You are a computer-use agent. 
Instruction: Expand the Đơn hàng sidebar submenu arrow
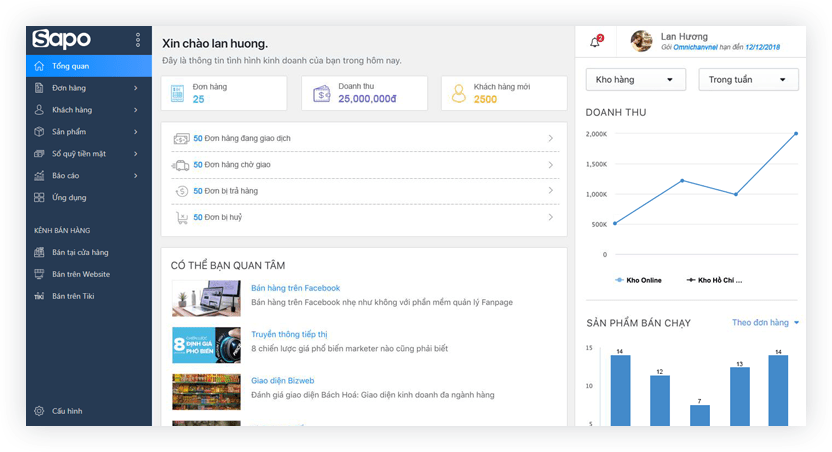(136, 88)
